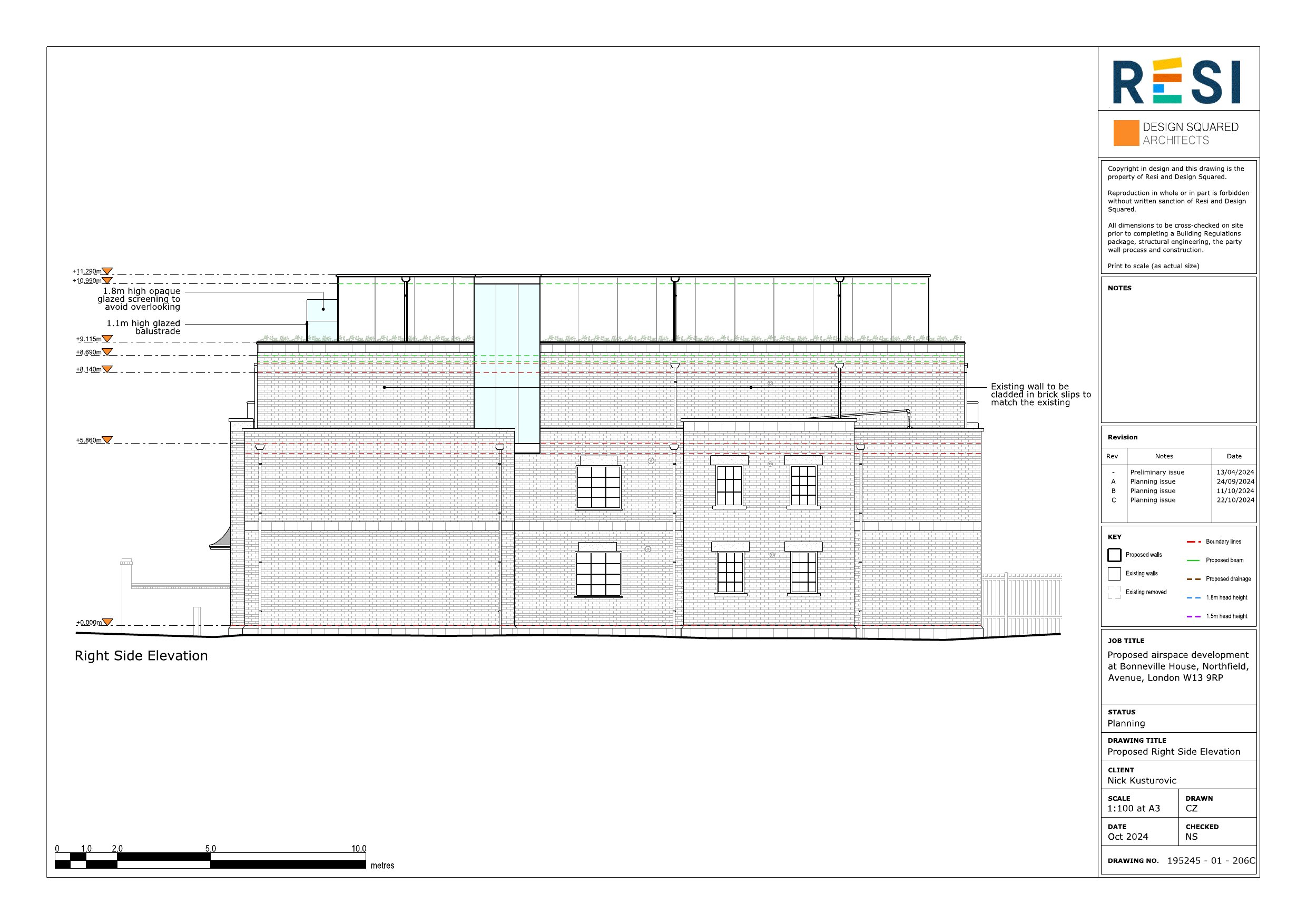Click the +0.000m ground level marker triangle
The height and width of the screenshot is (924, 1307).
click(106, 622)
